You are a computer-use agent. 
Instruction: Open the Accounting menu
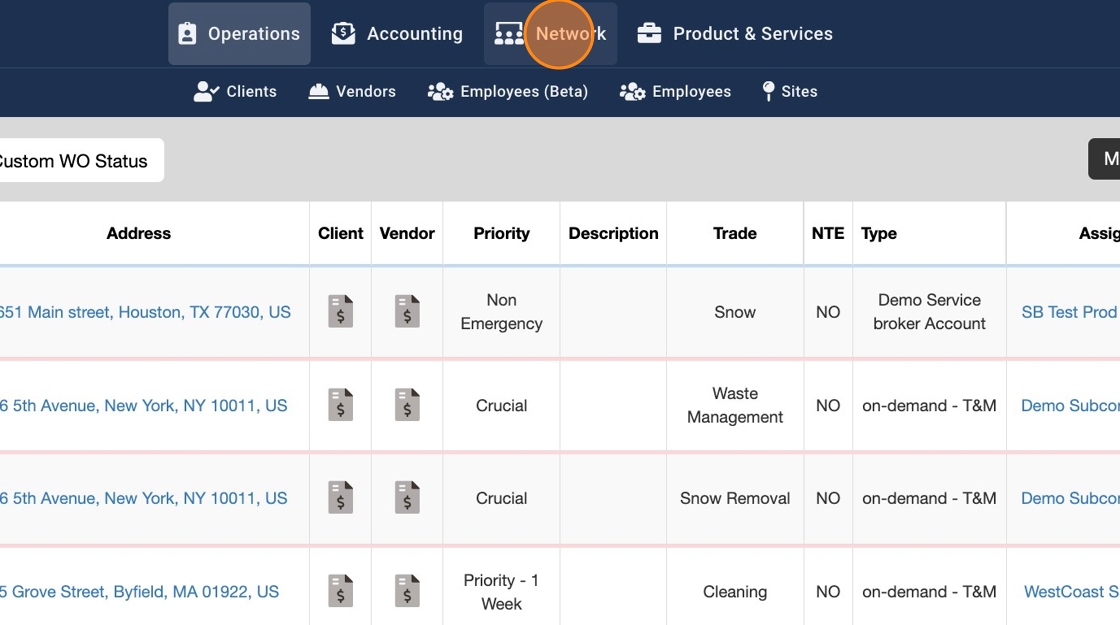[397, 34]
